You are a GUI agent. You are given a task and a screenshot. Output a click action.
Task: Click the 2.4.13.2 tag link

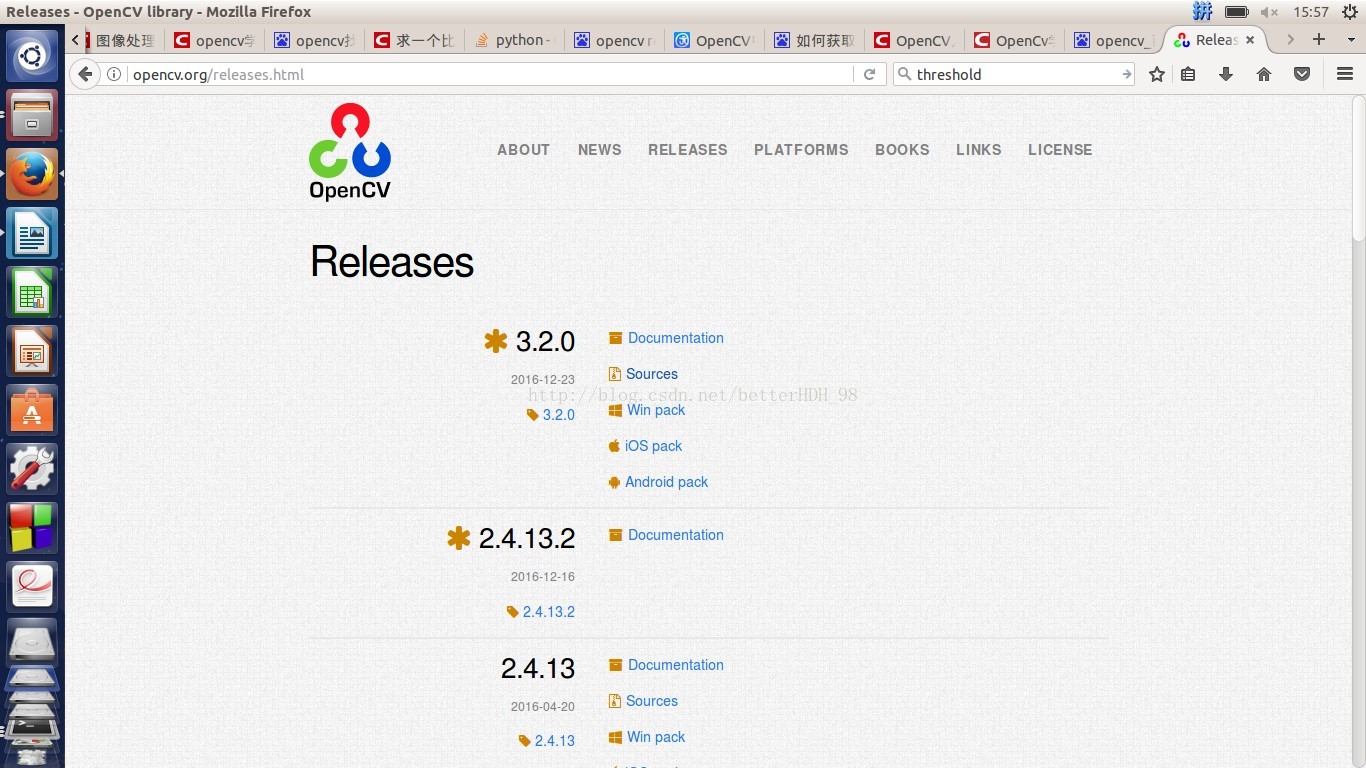point(549,612)
